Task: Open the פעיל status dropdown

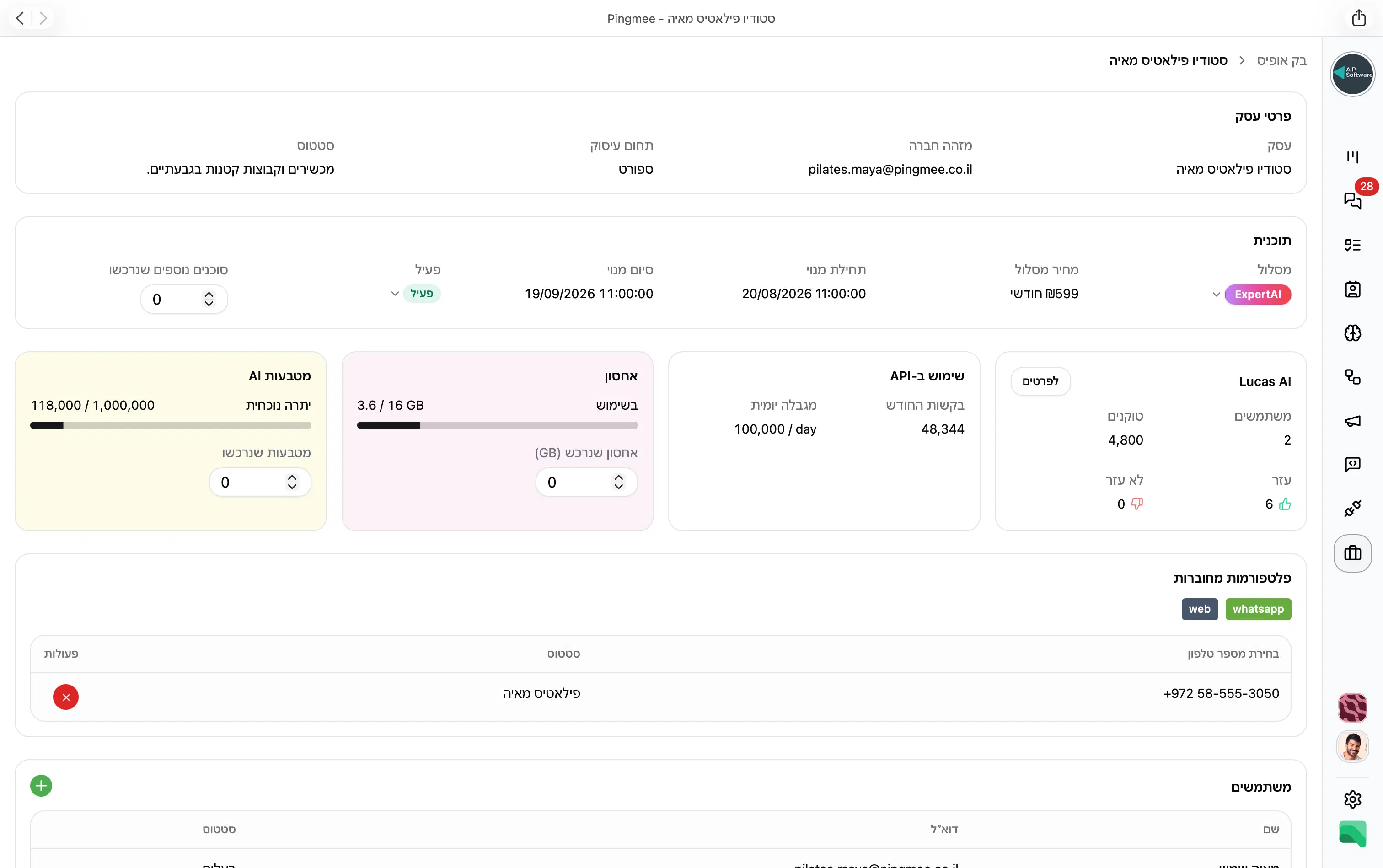Action: click(x=416, y=293)
